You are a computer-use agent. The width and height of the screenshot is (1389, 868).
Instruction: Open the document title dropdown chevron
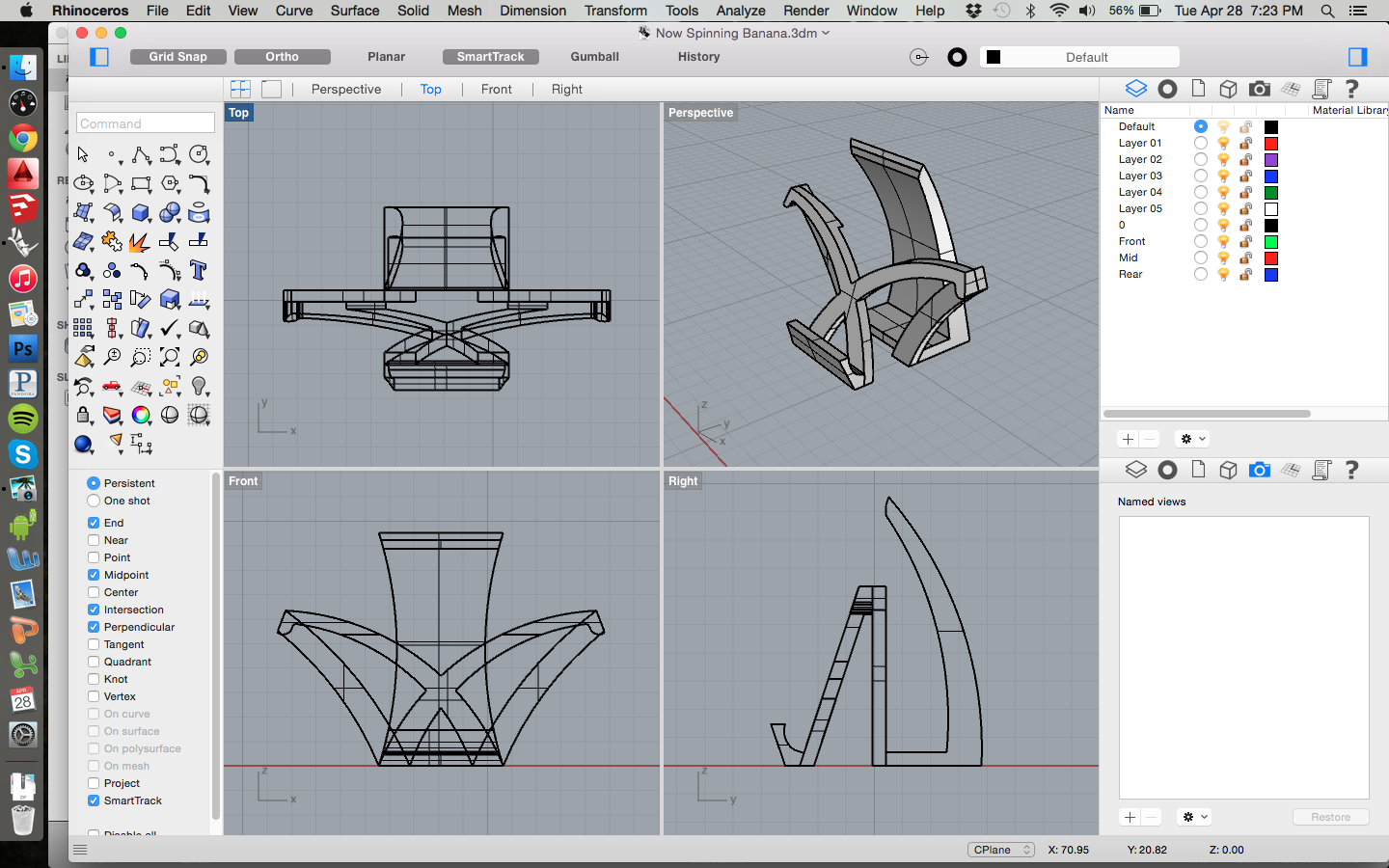pyautogui.click(x=826, y=33)
